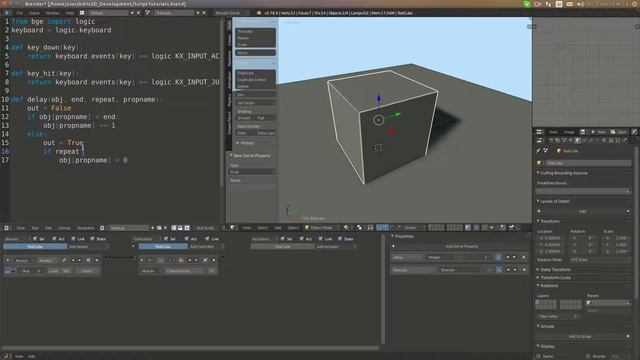
Task: Open Object tab in properties editor
Action: 578,140
